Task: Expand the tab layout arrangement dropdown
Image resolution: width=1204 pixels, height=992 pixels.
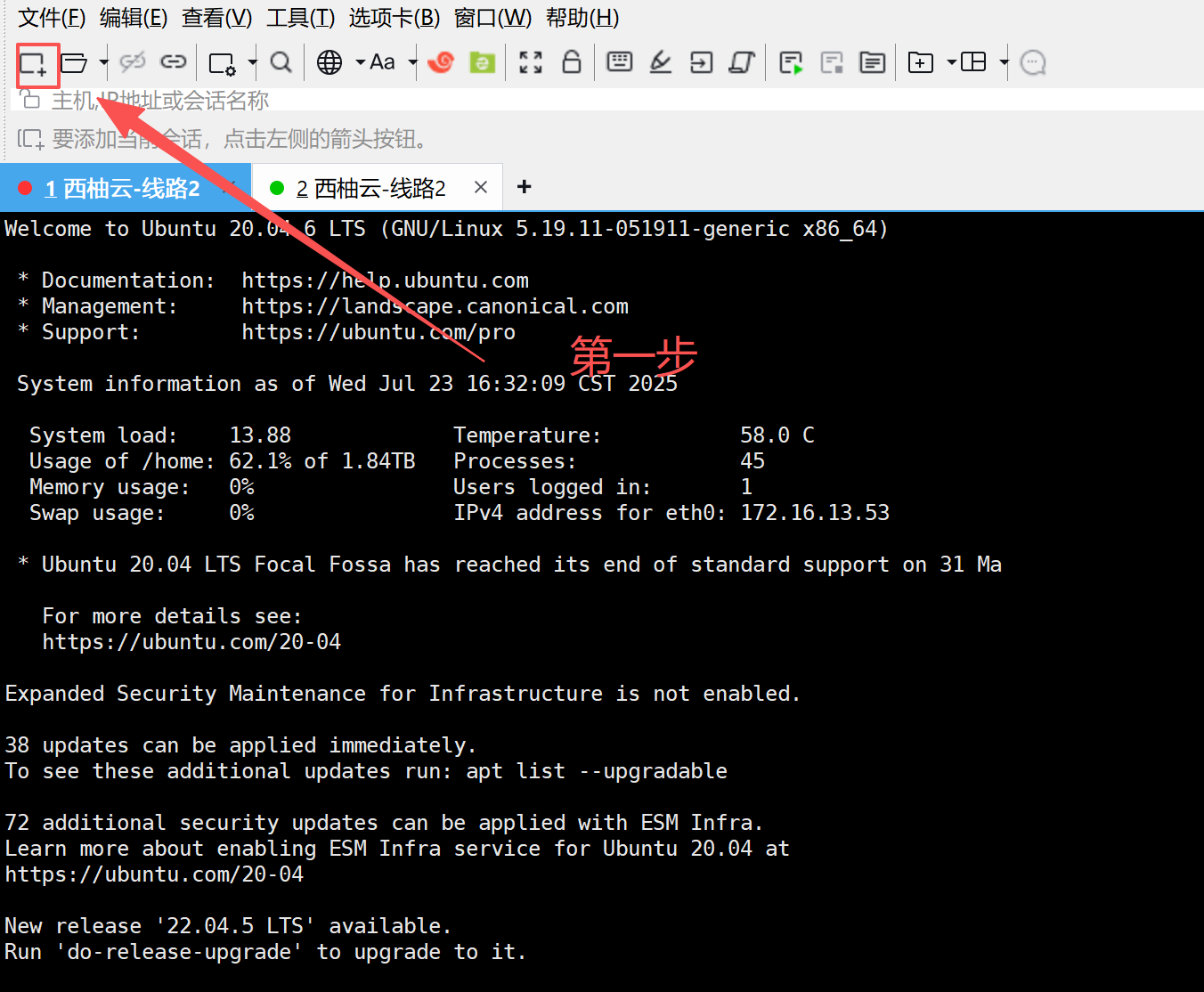Action: pos(1004,62)
